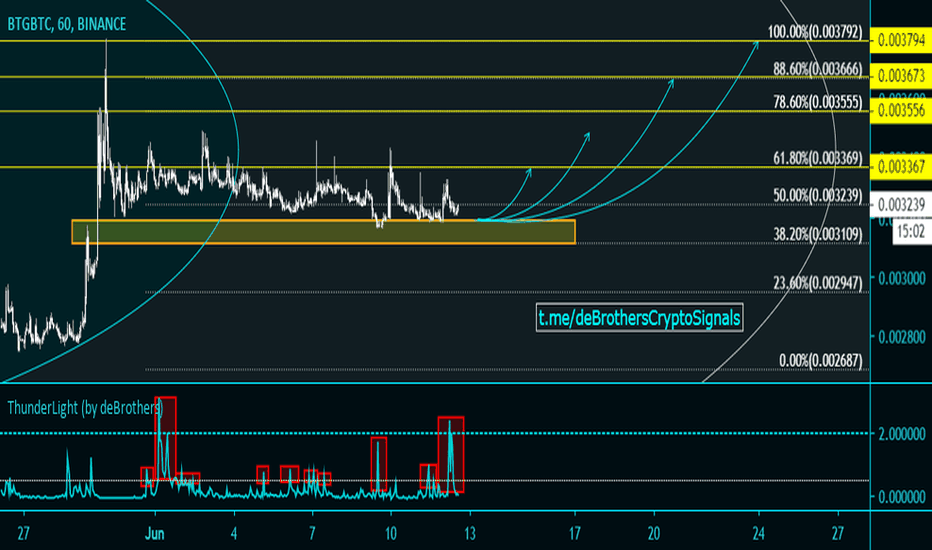Click the 0.002800 price axis value

point(901,337)
